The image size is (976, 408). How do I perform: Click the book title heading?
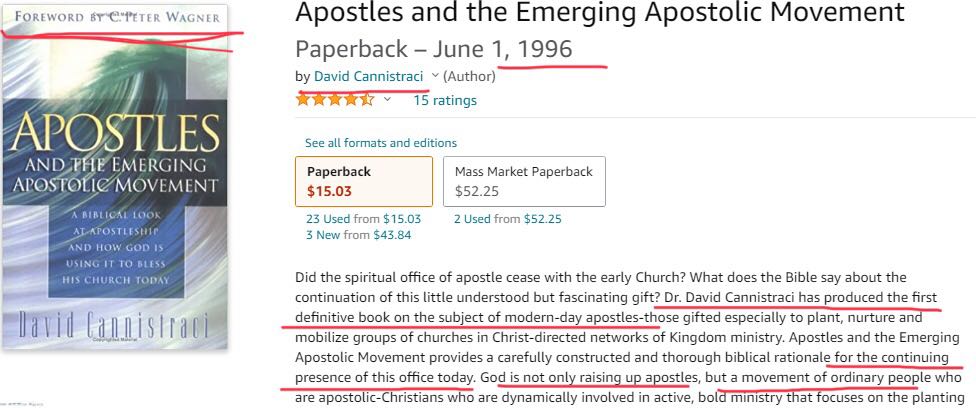[x=600, y=14]
